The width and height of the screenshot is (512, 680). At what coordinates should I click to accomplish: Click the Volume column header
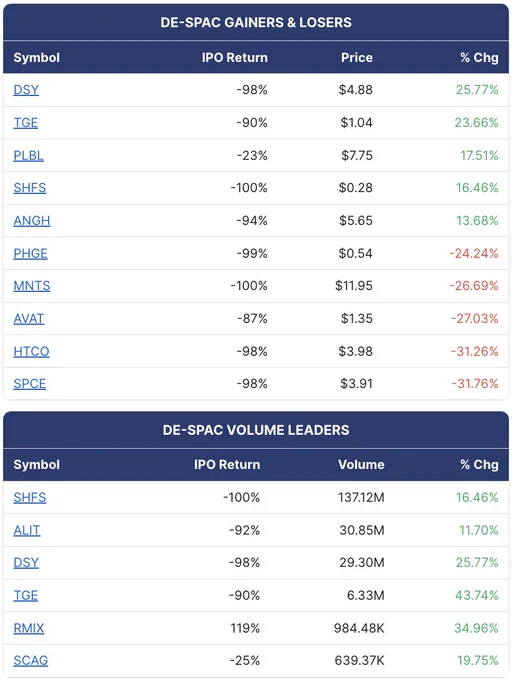[361, 464]
